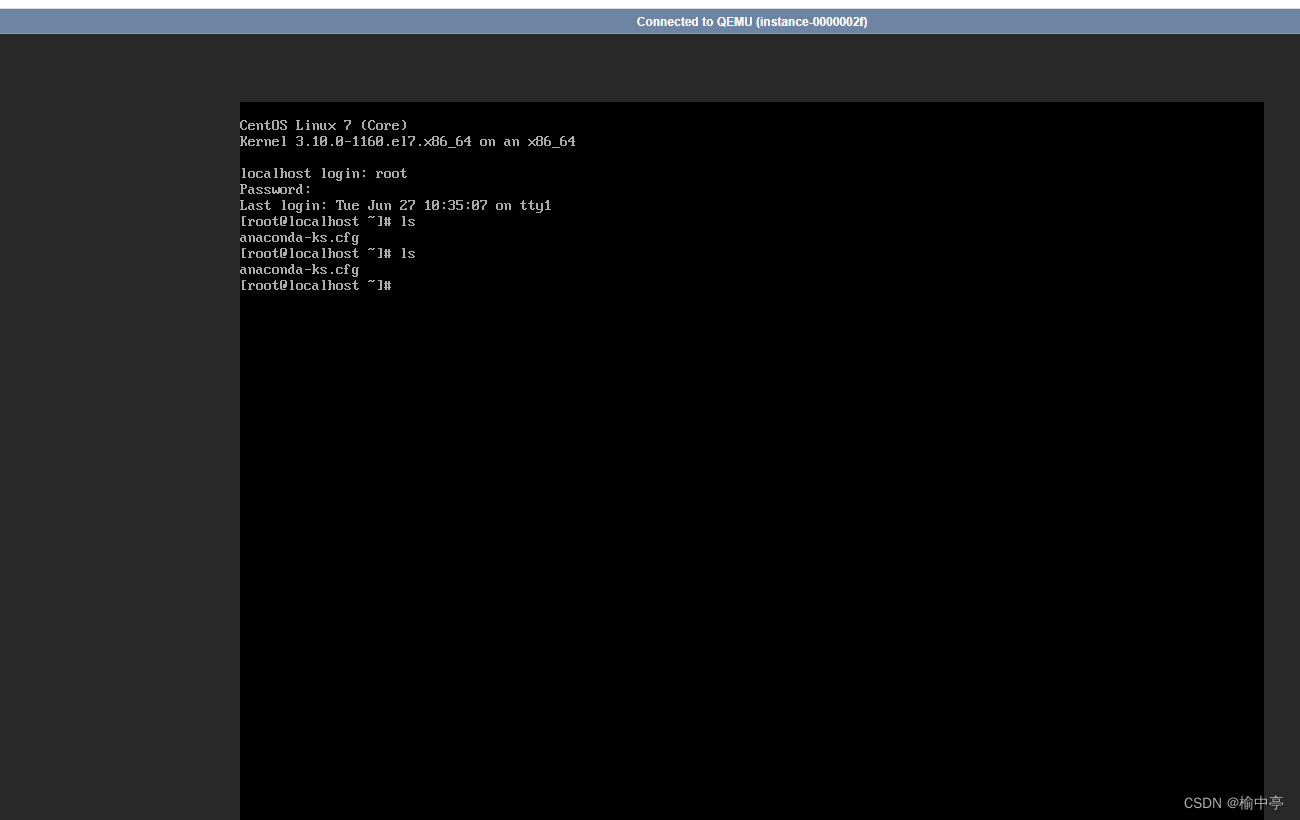Click the CentOS Linux 7 (Core) text
1300x820 pixels.
[322, 125]
